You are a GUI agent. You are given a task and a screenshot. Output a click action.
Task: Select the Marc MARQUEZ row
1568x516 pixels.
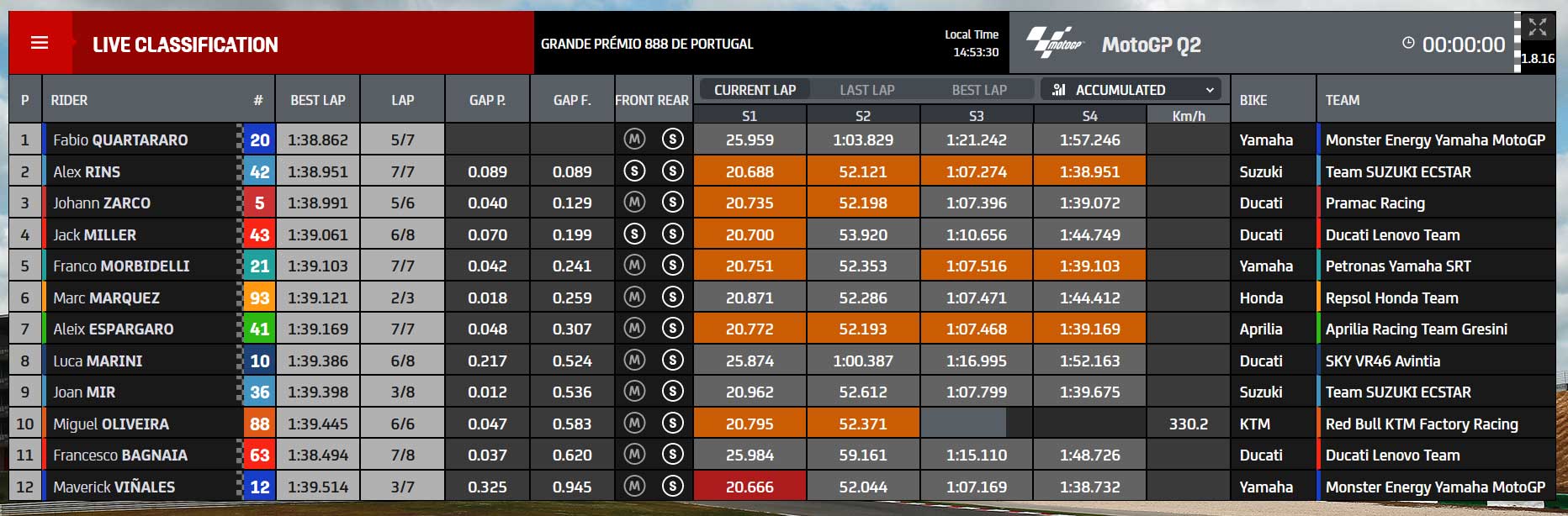[x=782, y=297]
